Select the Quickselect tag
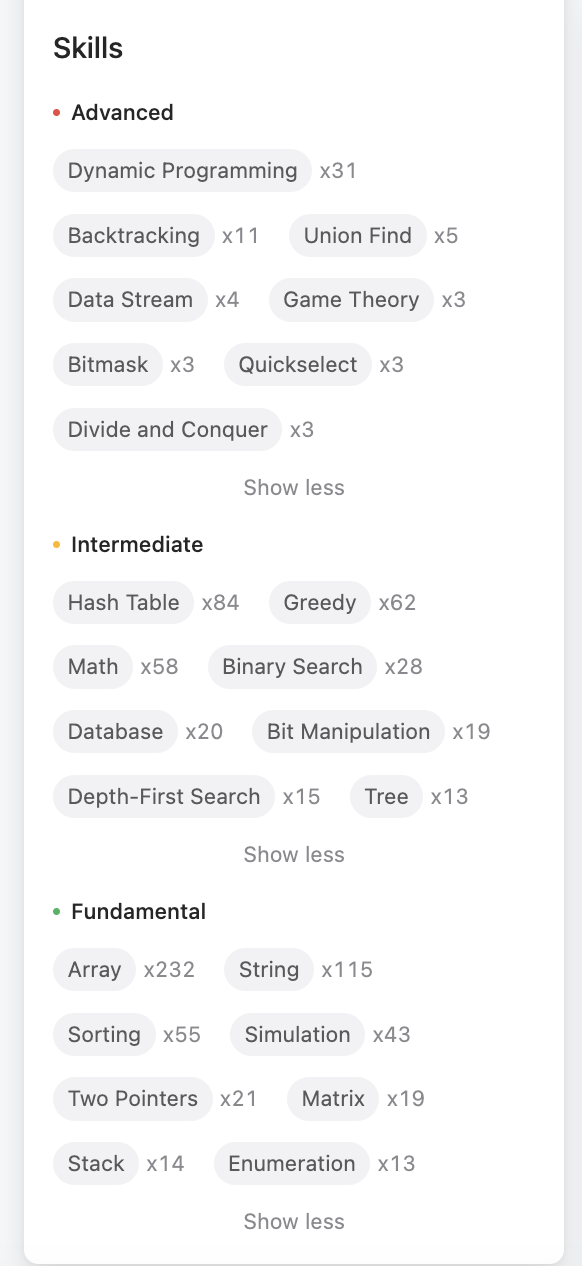Image resolution: width=582 pixels, height=1266 pixels. (296, 364)
